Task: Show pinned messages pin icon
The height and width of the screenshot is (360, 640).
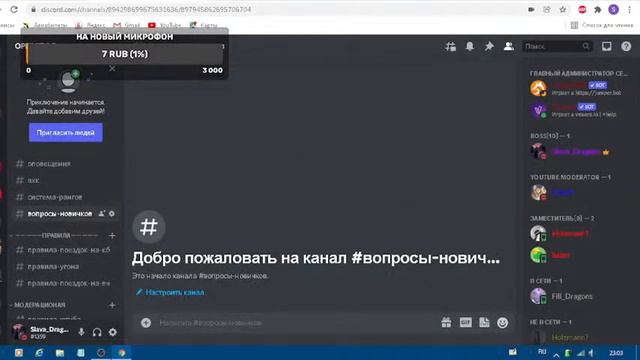Action: (489, 47)
